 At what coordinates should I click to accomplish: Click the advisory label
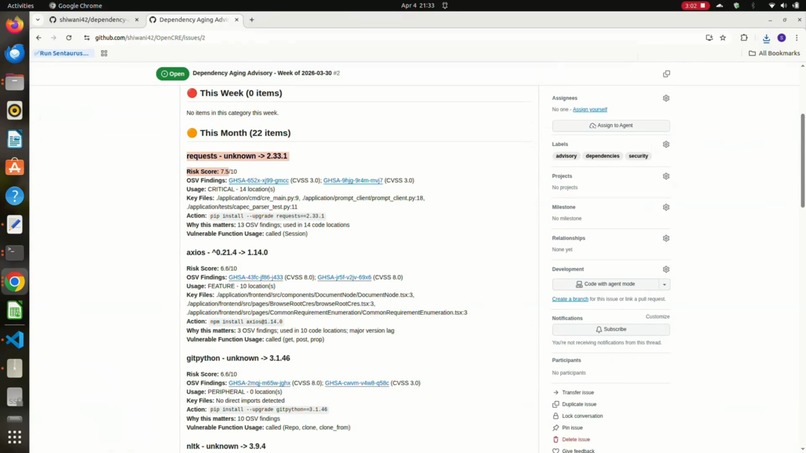[566, 156]
